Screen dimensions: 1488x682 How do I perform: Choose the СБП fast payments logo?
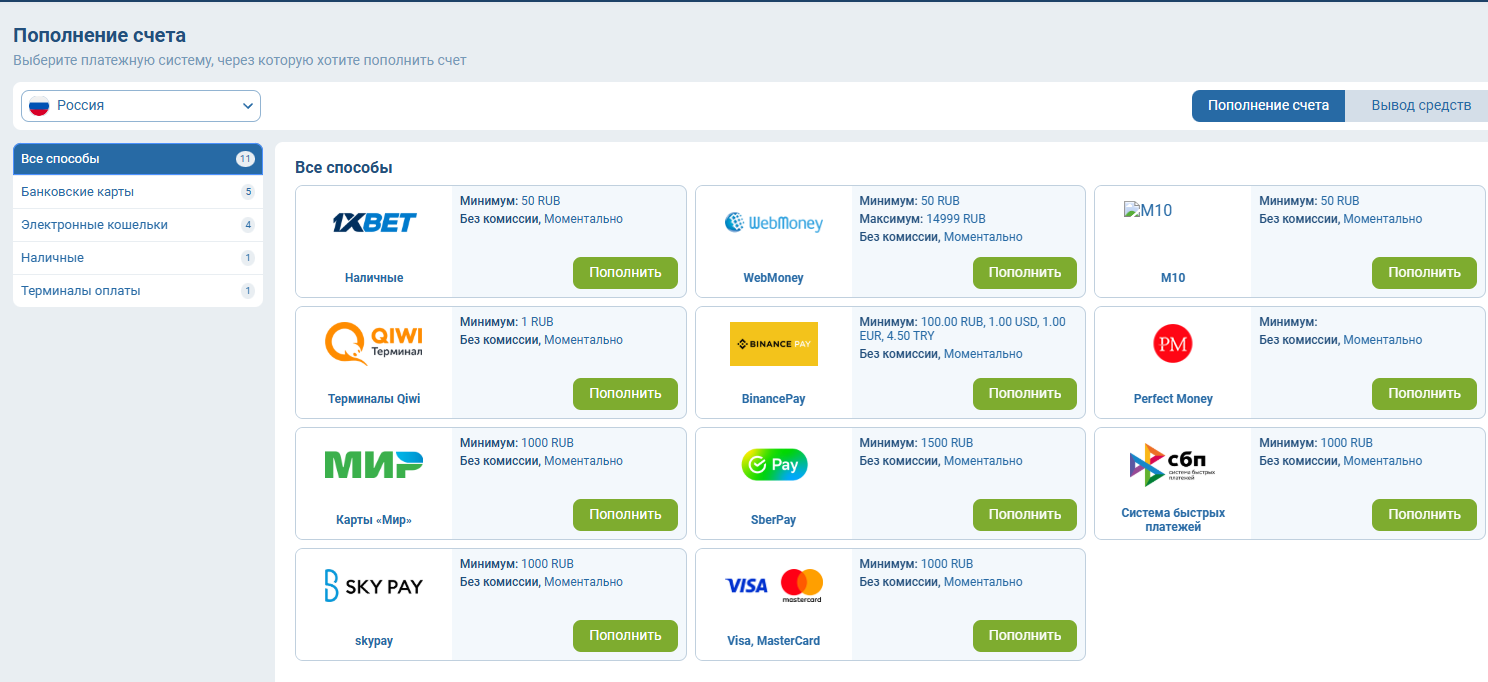click(1172, 464)
